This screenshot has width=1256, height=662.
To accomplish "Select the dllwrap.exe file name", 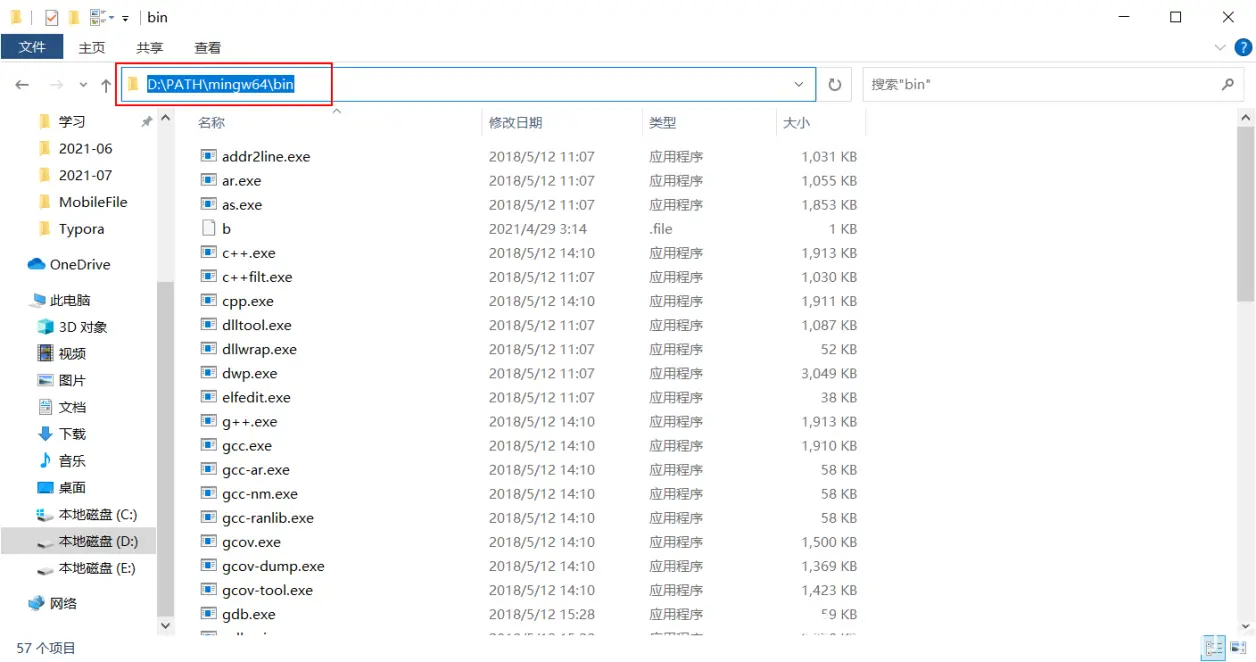I will click(x=259, y=349).
